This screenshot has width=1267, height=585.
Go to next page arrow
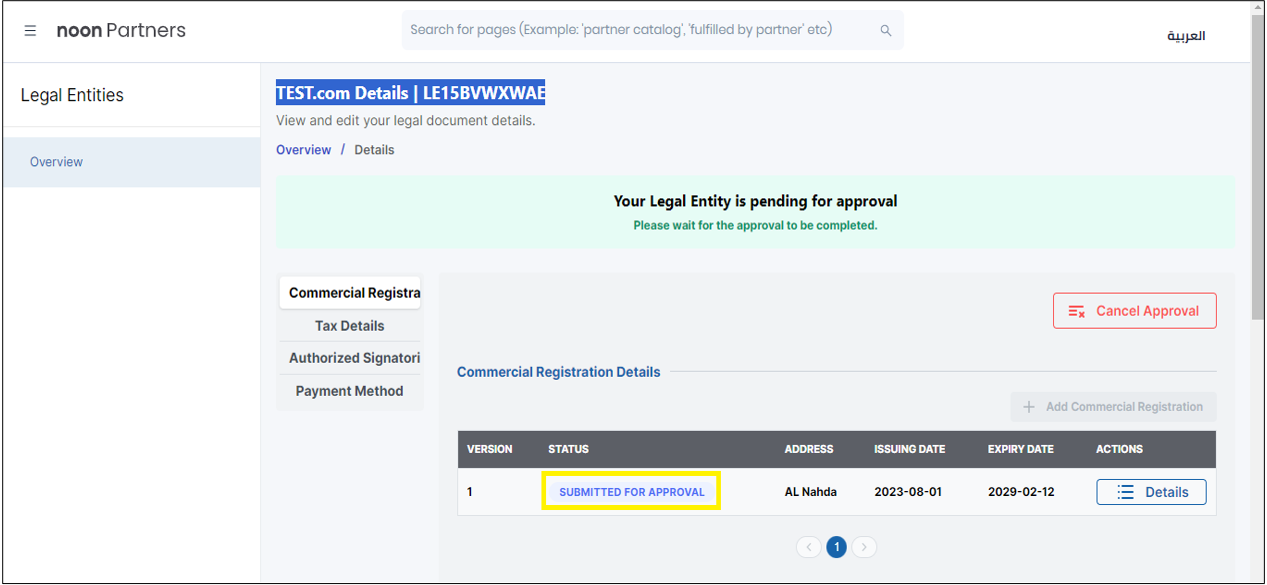coord(865,547)
